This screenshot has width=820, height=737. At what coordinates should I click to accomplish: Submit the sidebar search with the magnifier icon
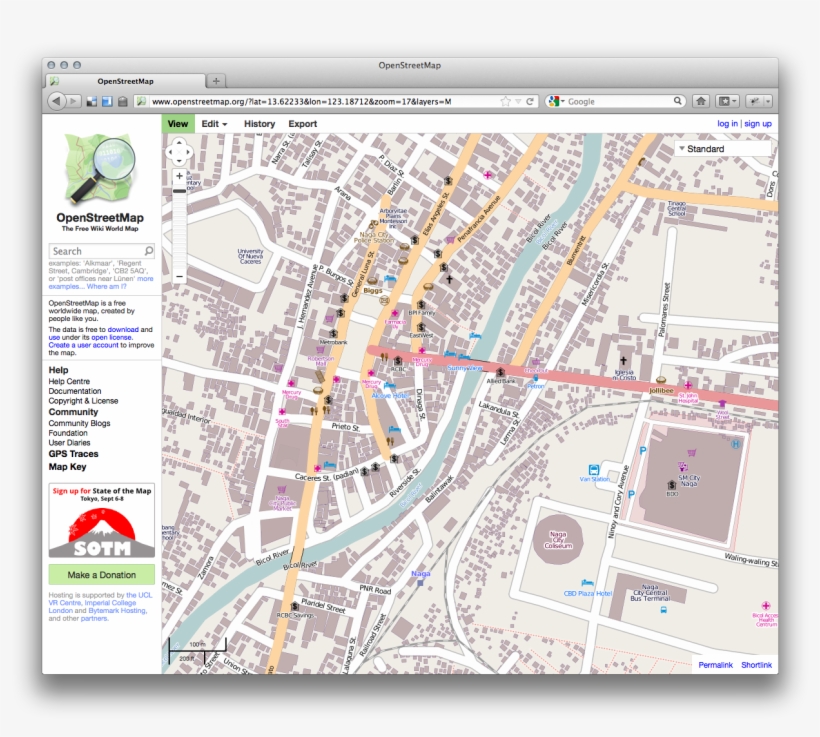pyautogui.click(x=149, y=251)
